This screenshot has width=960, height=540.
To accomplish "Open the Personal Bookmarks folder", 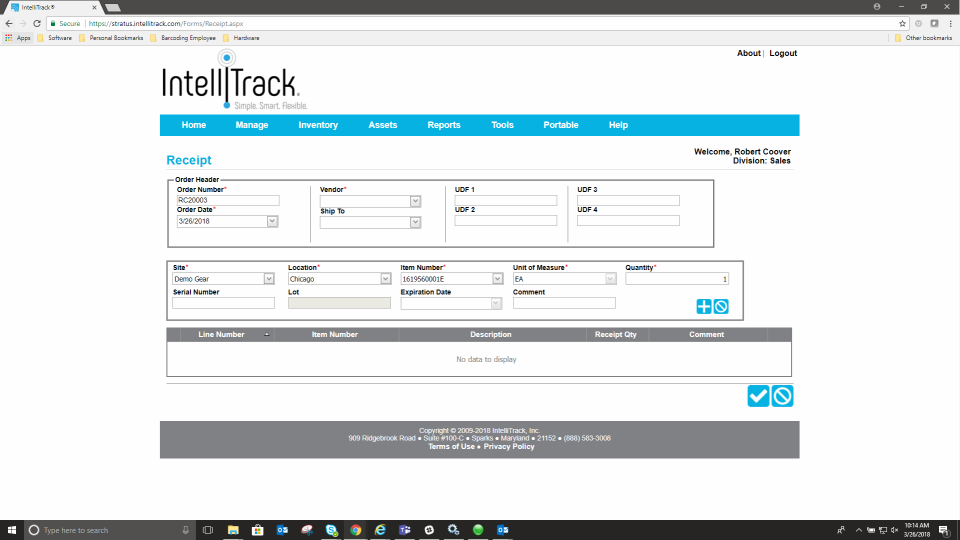I will click(111, 38).
